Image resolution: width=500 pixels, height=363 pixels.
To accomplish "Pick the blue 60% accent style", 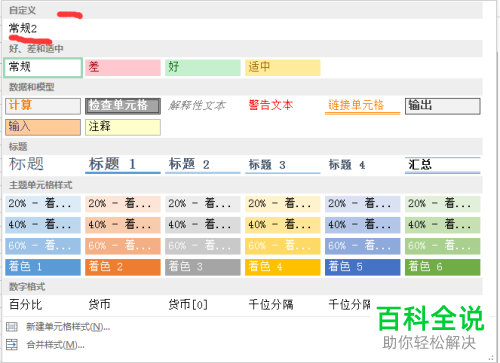I will pos(43,246).
